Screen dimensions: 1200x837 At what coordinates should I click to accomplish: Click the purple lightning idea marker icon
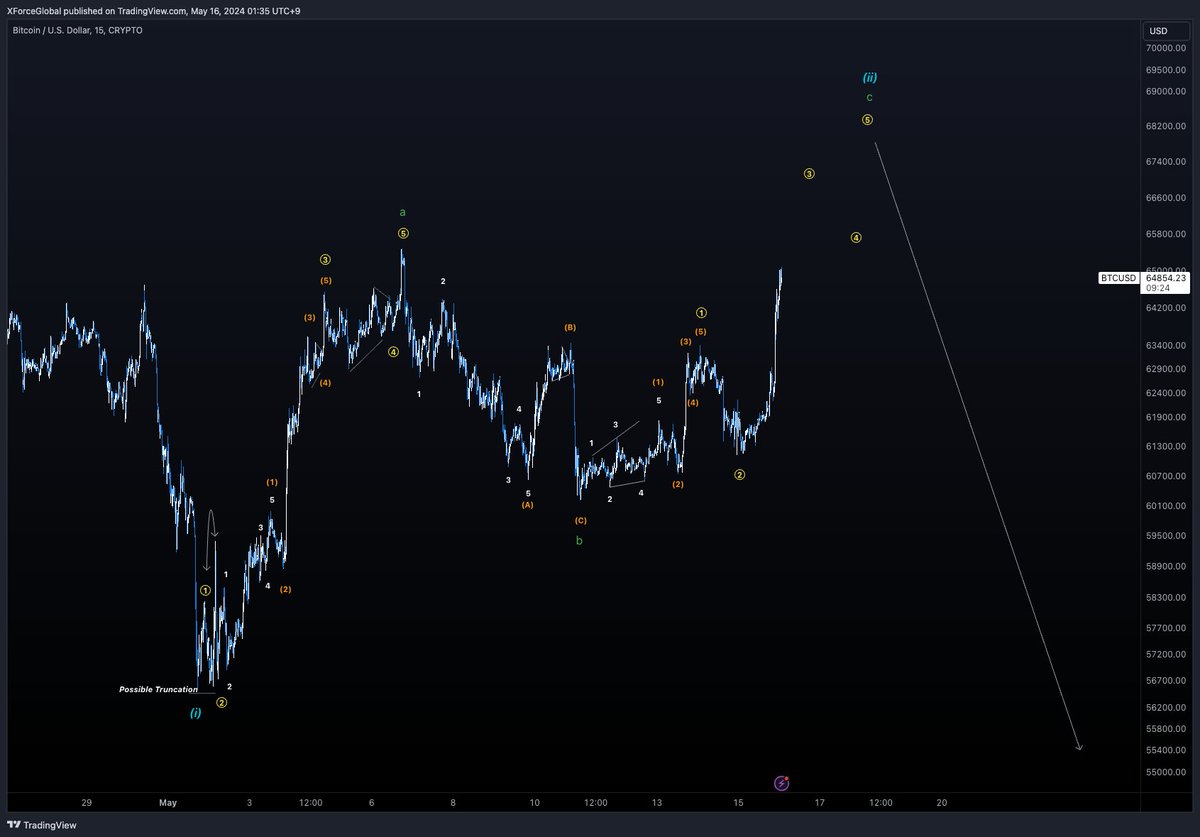tap(782, 783)
